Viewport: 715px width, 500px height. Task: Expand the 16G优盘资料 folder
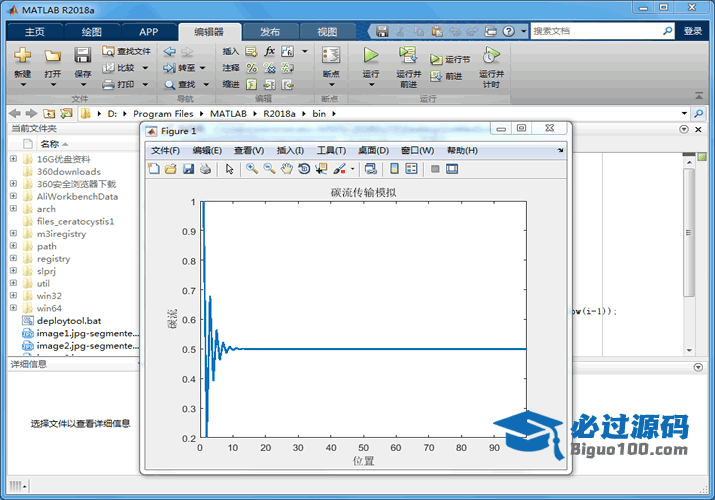[13, 159]
